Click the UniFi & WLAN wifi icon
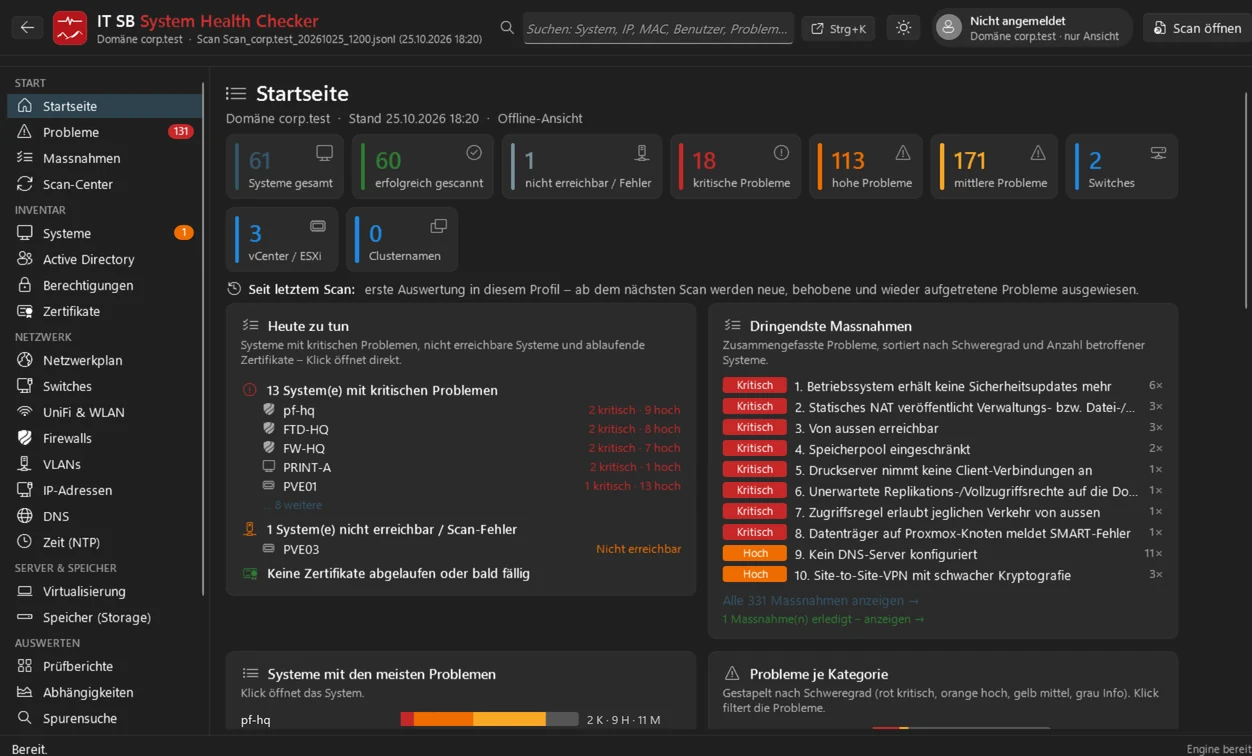The image size is (1252, 756). (x=25, y=412)
